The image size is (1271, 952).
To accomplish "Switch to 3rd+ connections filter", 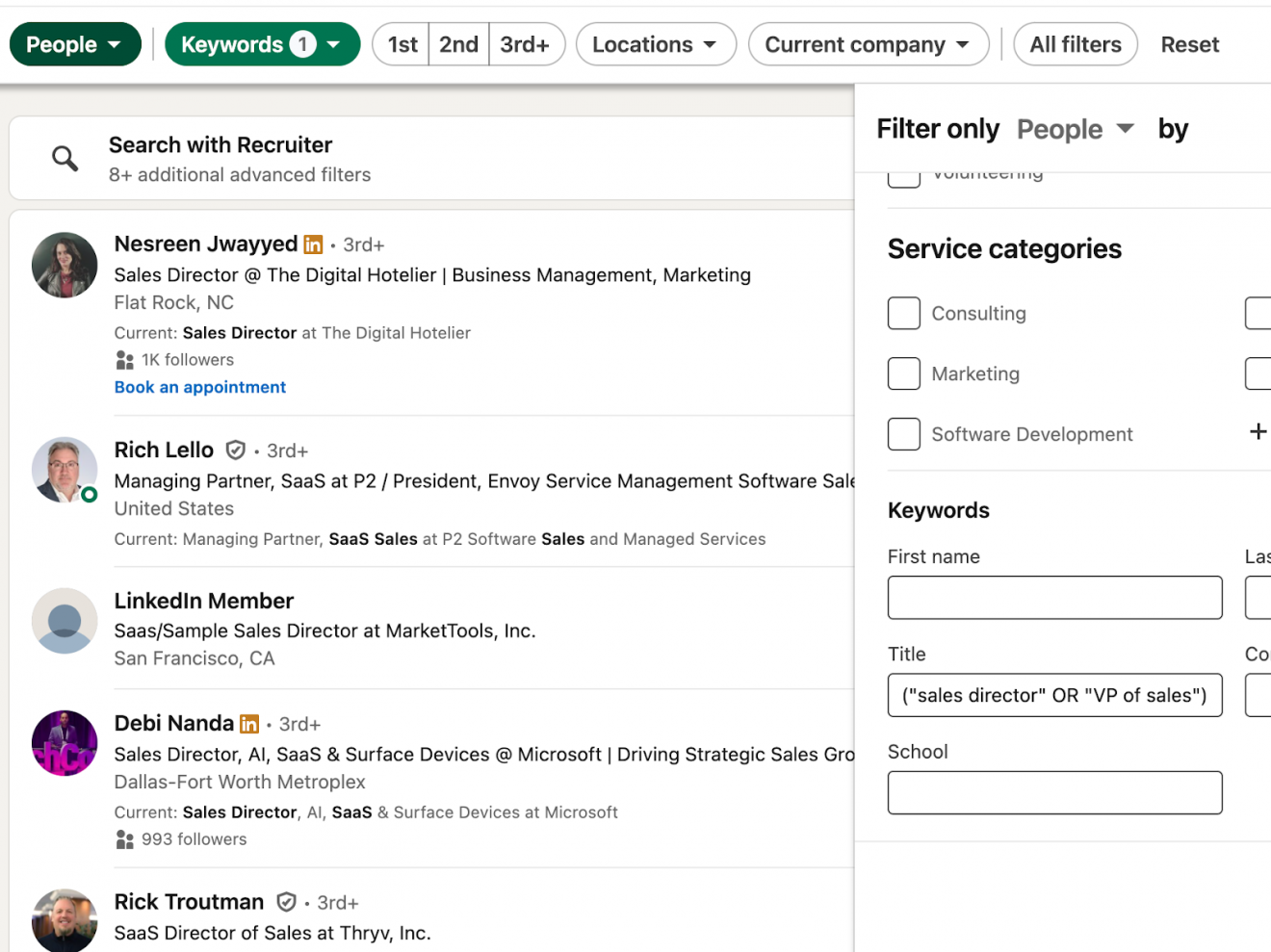I will pos(527,44).
